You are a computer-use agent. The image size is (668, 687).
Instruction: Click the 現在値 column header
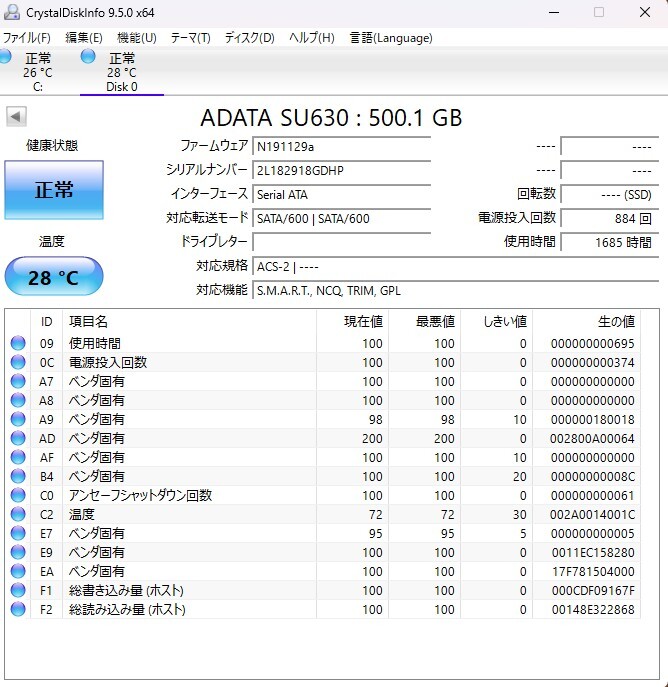click(x=353, y=322)
